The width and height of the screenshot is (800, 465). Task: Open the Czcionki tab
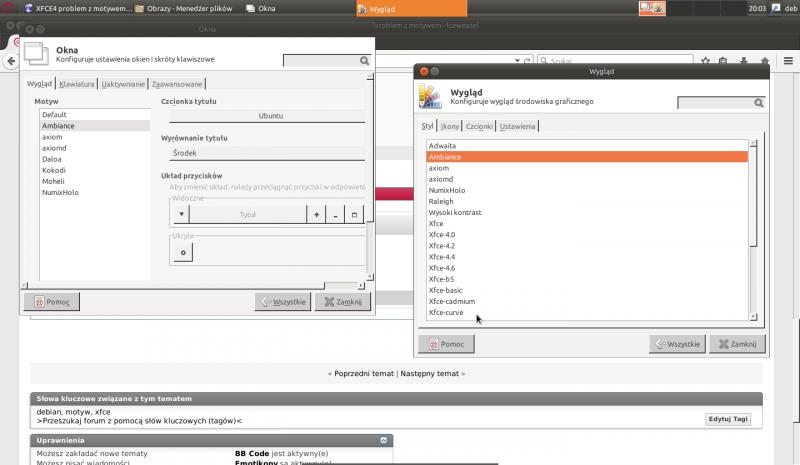coord(479,127)
